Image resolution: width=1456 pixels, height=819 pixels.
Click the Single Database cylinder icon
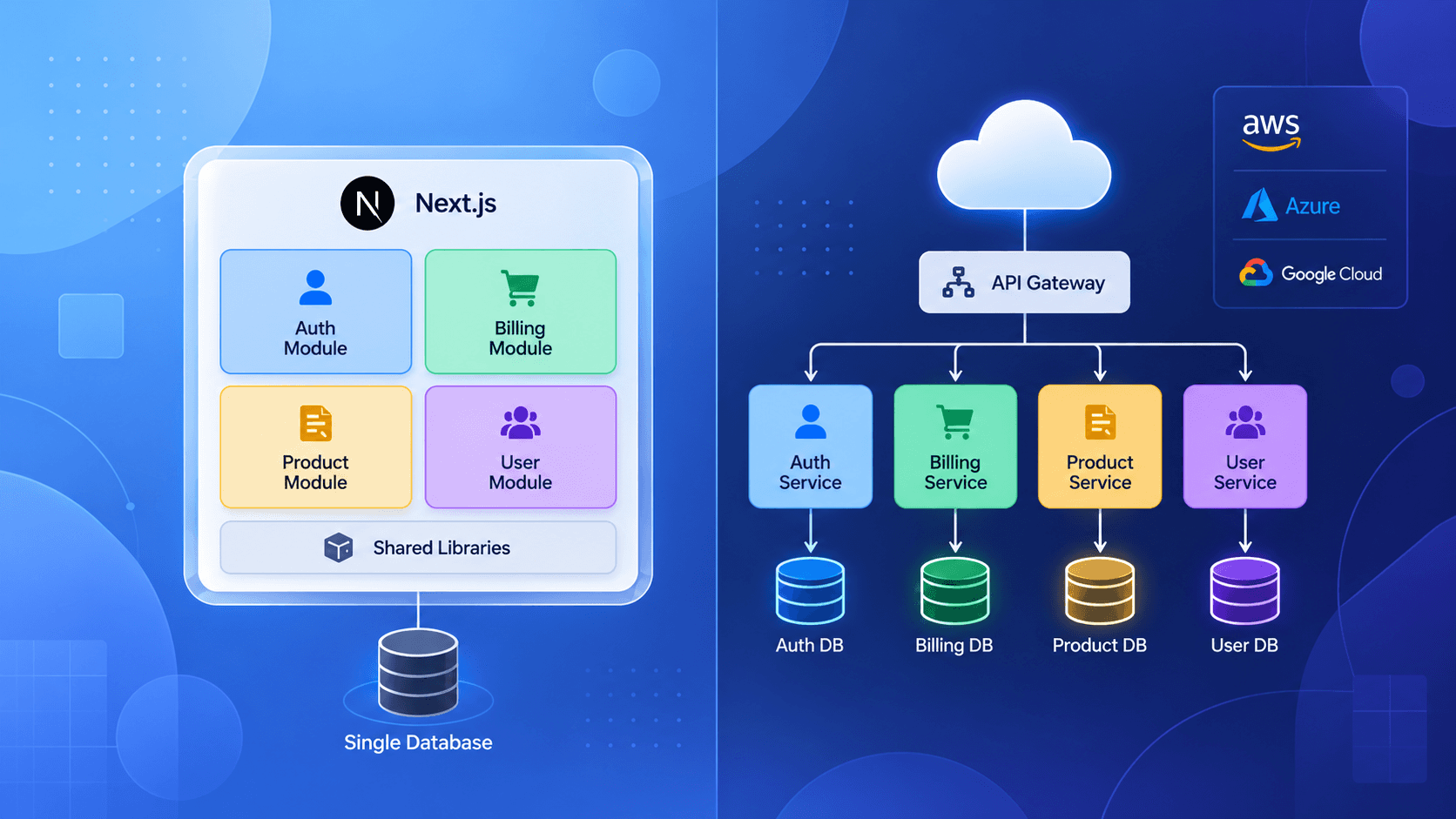pos(418,673)
